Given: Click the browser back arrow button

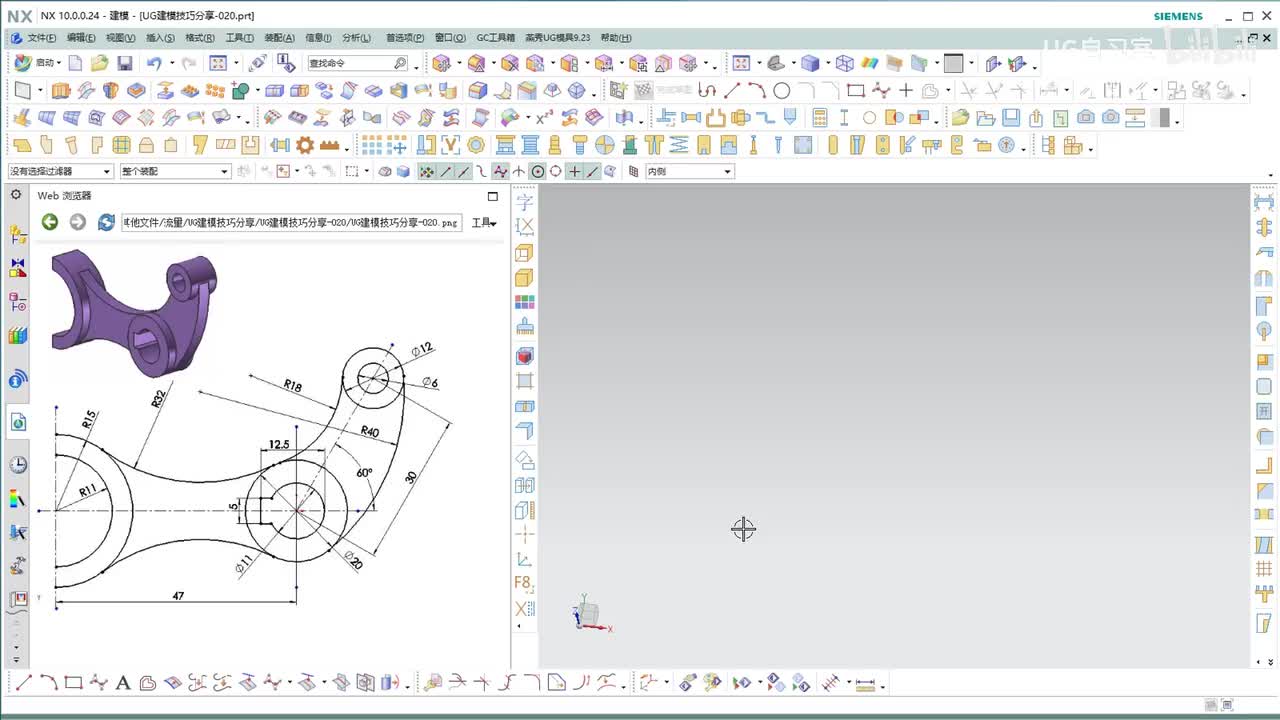Looking at the screenshot, I should pyautogui.click(x=49, y=222).
